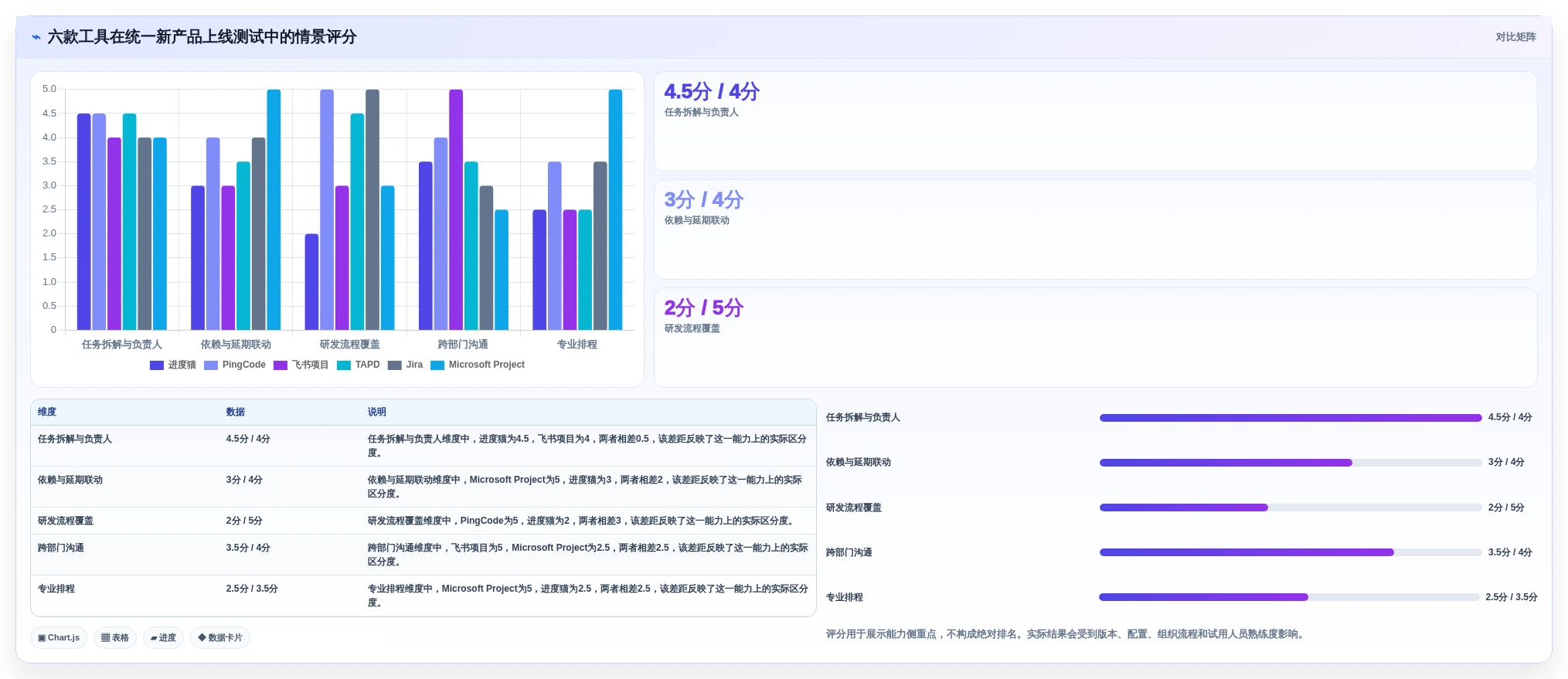Image resolution: width=1568 pixels, height=679 pixels.
Task: Click the chart x-axis label 任务拆解与负责人
Action: pyautogui.click(x=122, y=345)
